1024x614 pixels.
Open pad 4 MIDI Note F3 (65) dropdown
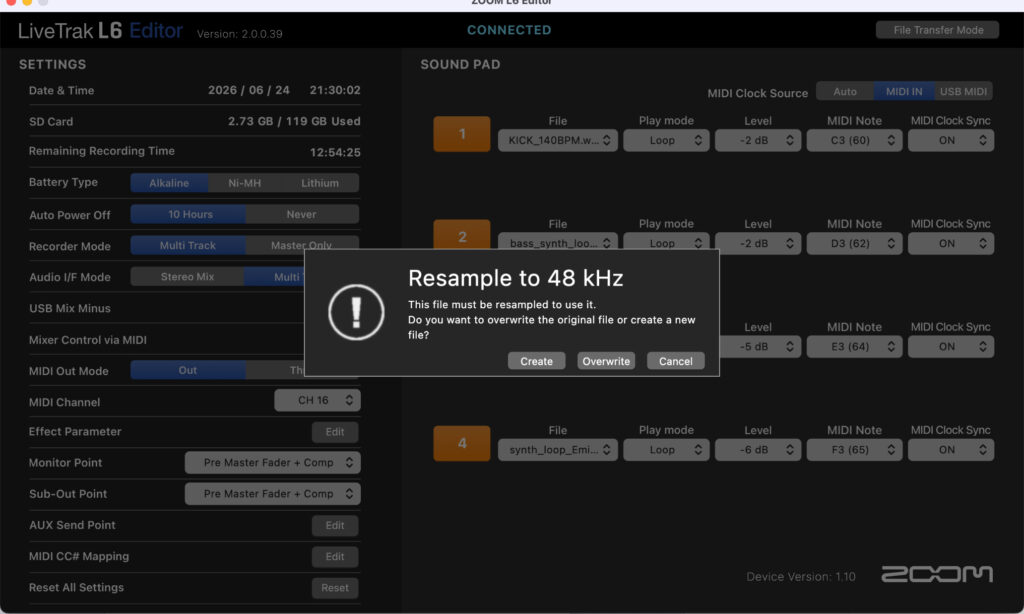click(x=854, y=450)
